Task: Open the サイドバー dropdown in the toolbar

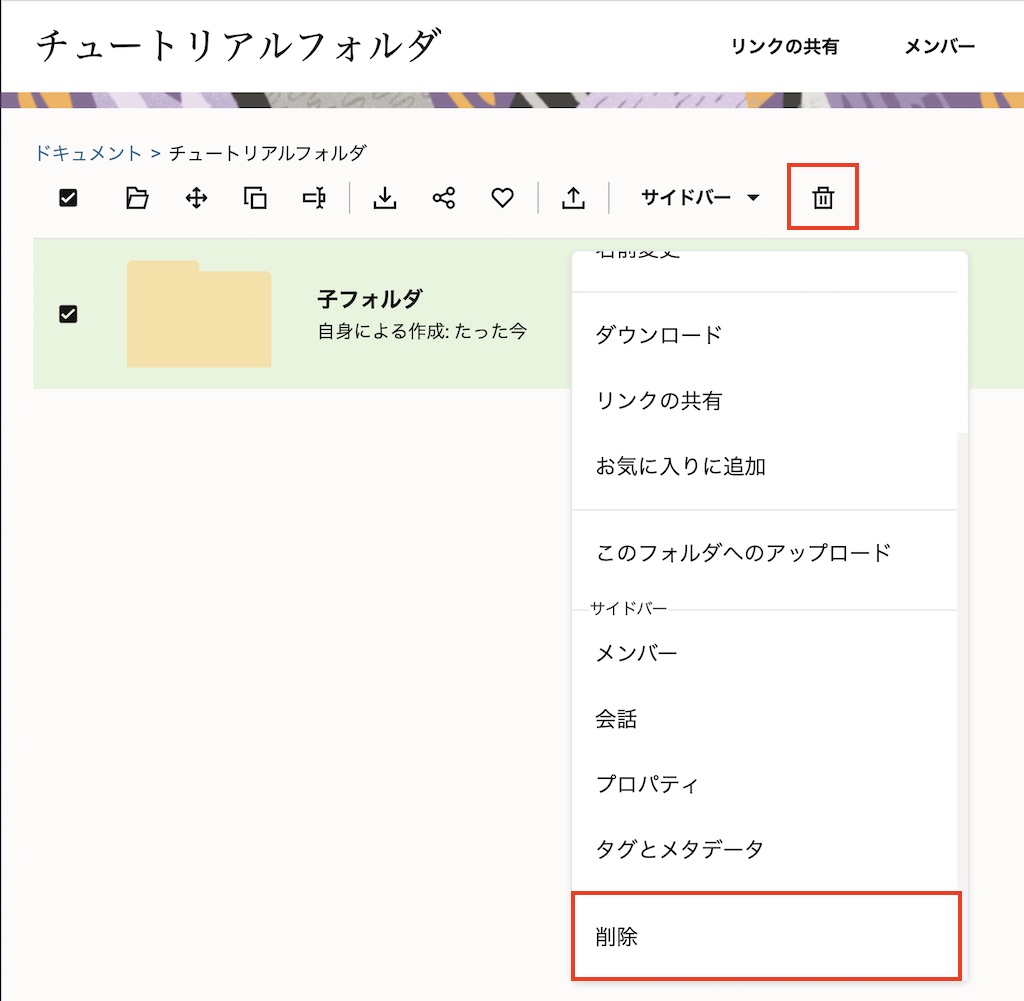Action: pyautogui.click(x=698, y=197)
